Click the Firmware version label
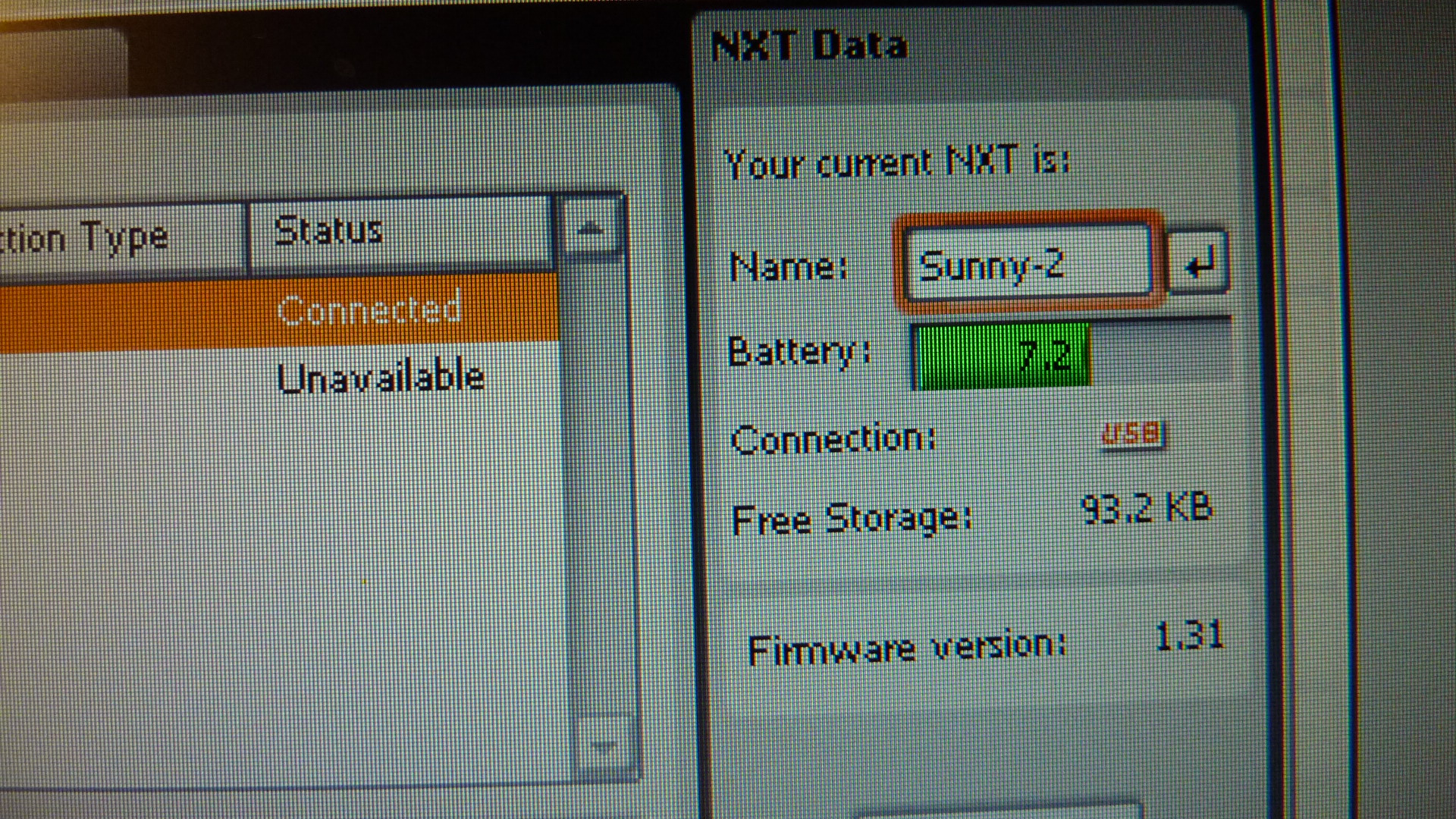 click(x=906, y=648)
